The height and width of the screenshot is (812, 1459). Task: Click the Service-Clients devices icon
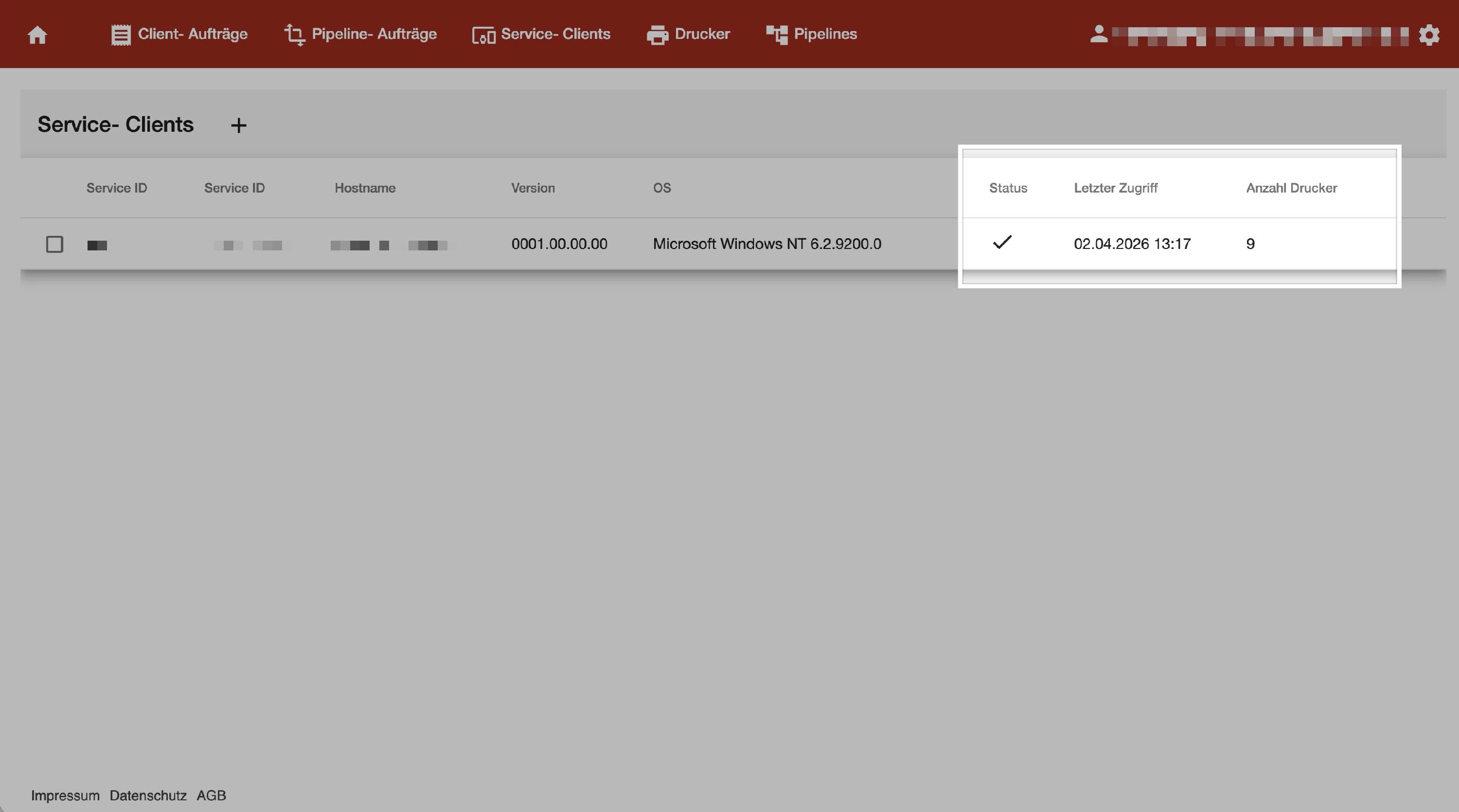click(x=484, y=35)
